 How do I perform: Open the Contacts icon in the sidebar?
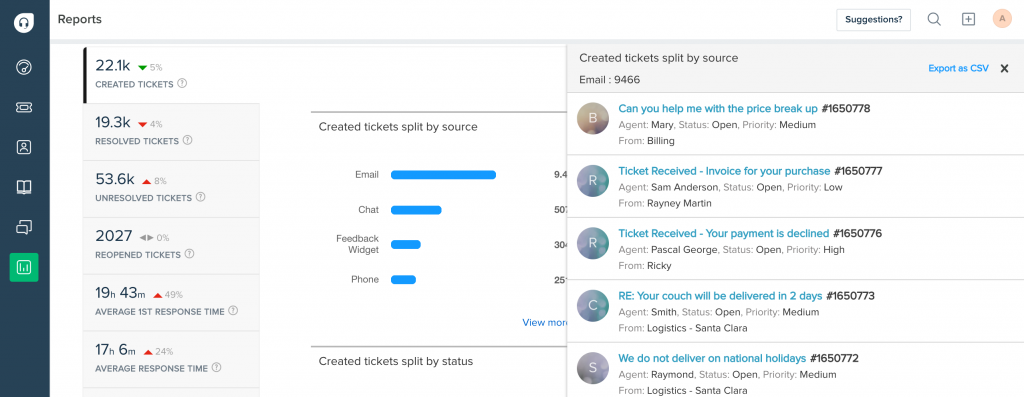click(x=24, y=147)
